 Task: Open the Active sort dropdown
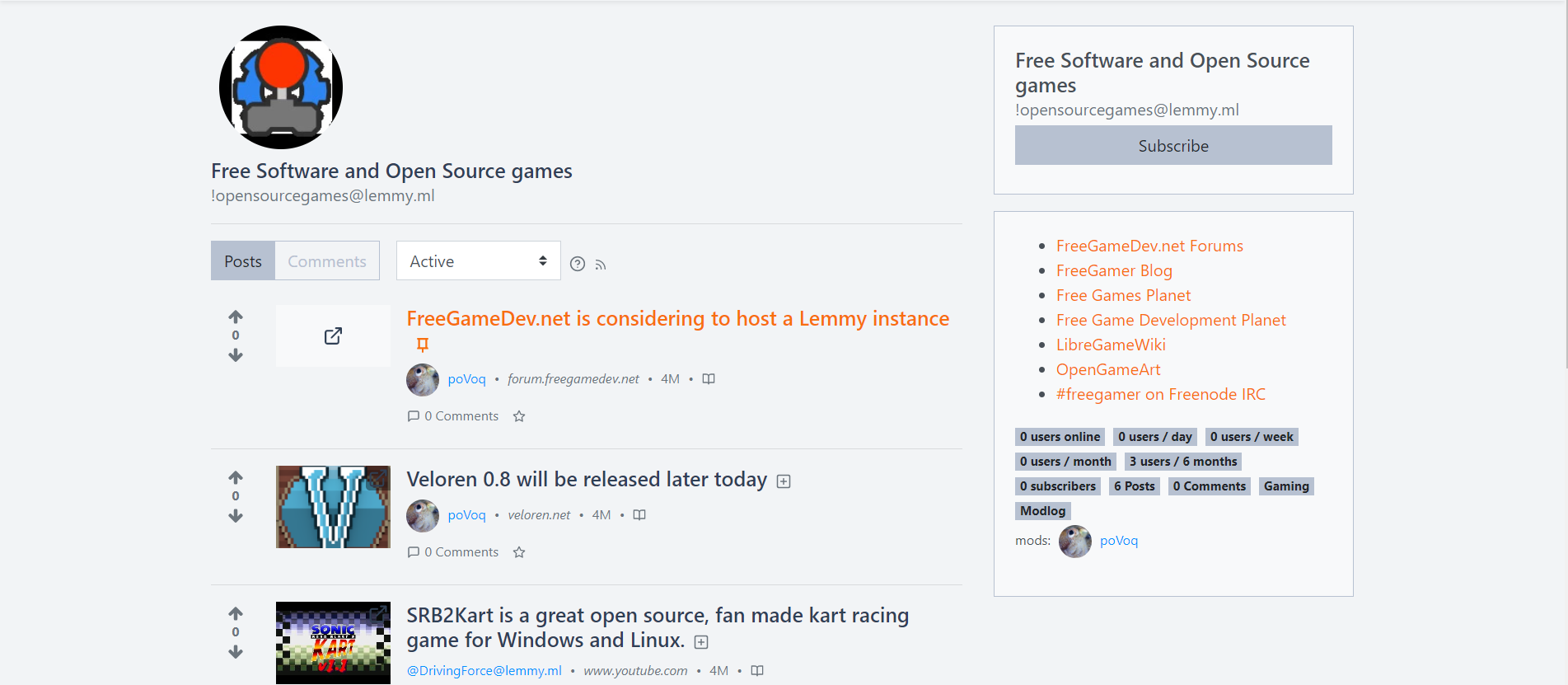coord(479,260)
